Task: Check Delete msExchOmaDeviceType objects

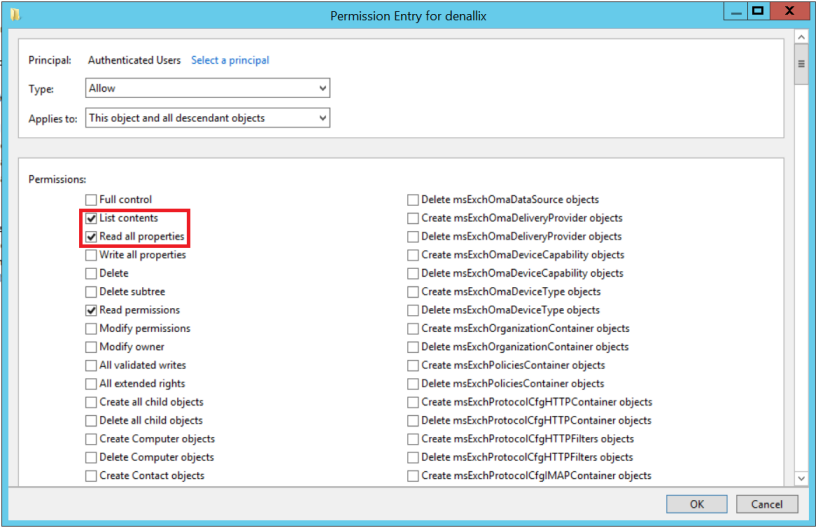Action: point(413,310)
